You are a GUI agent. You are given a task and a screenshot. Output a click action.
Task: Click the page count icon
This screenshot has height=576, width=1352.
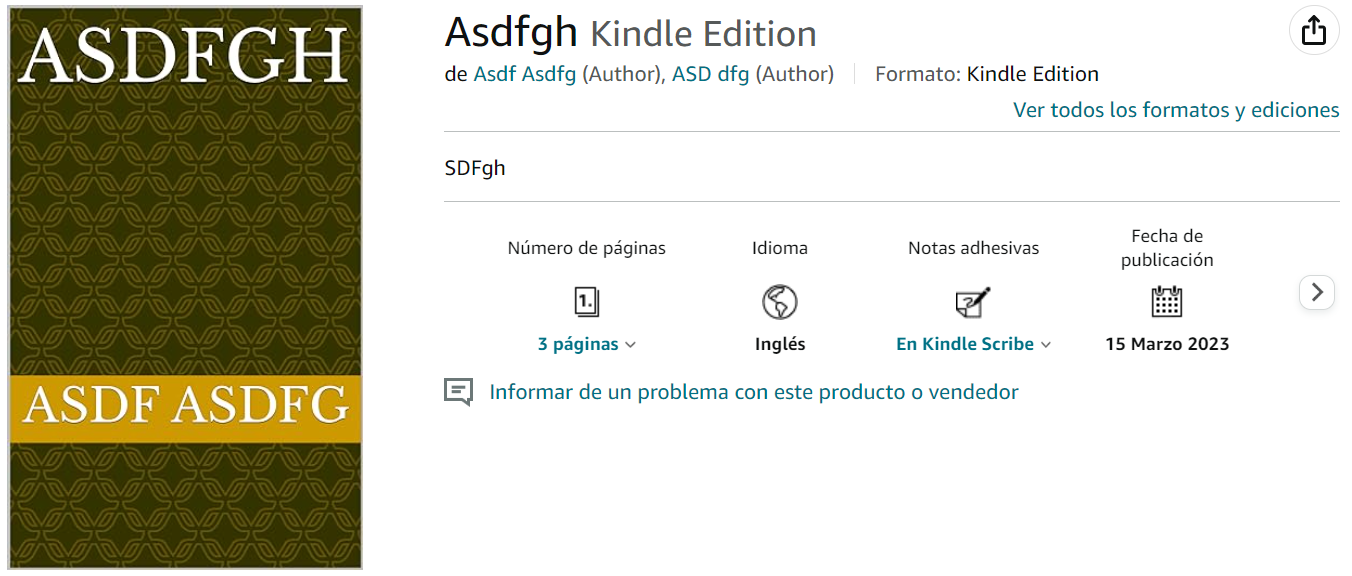(586, 301)
